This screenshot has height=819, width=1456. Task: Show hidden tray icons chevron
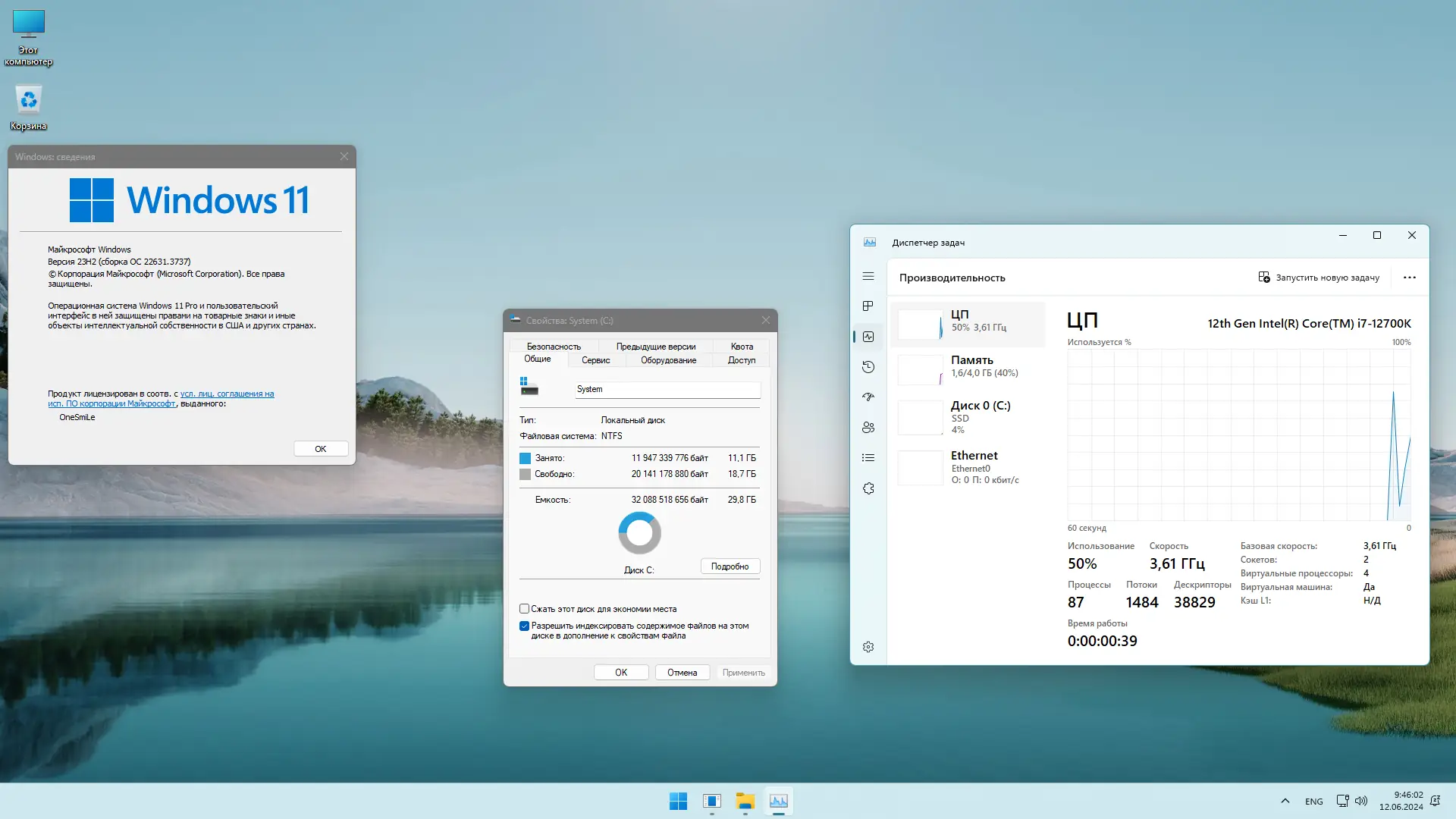coord(1285,801)
